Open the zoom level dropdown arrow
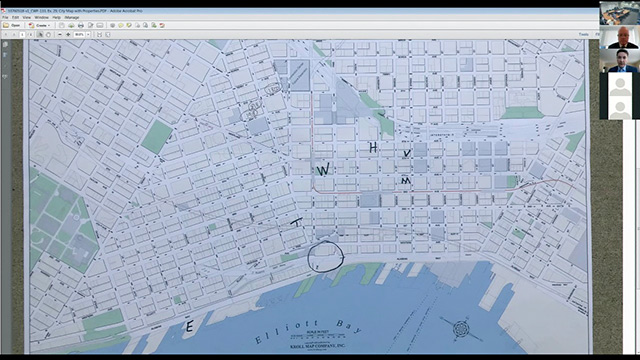This screenshot has width=640, height=360. click(x=88, y=35)
